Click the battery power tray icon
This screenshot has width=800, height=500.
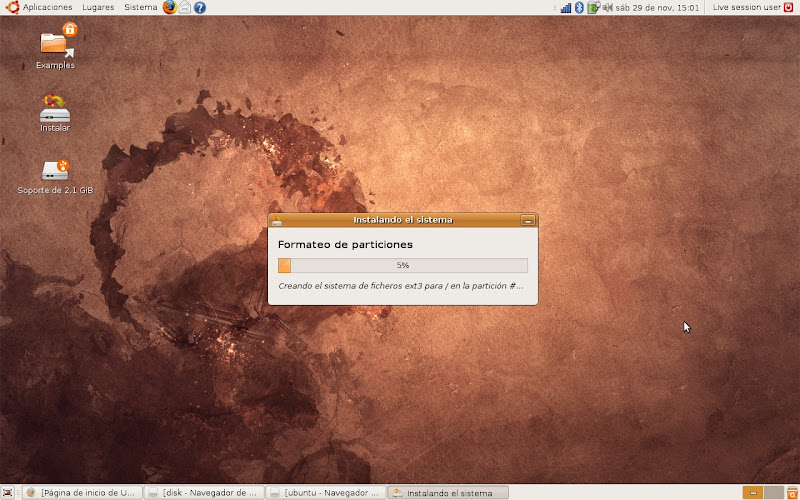(592, 7)
